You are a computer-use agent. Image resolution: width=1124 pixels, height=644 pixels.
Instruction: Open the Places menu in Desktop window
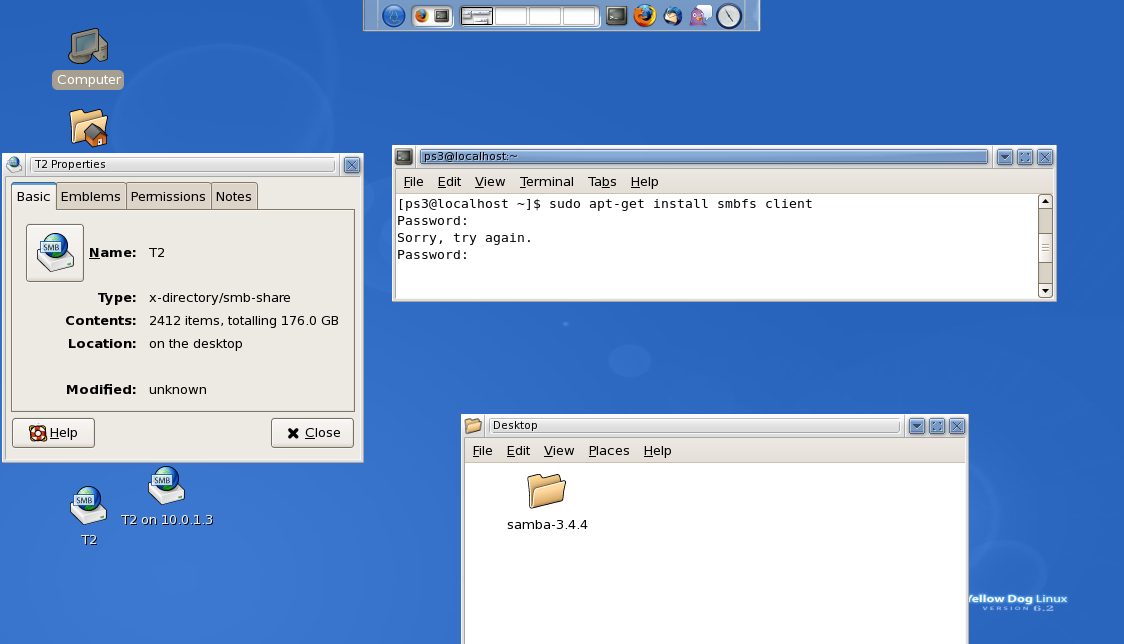click(609, 450)
